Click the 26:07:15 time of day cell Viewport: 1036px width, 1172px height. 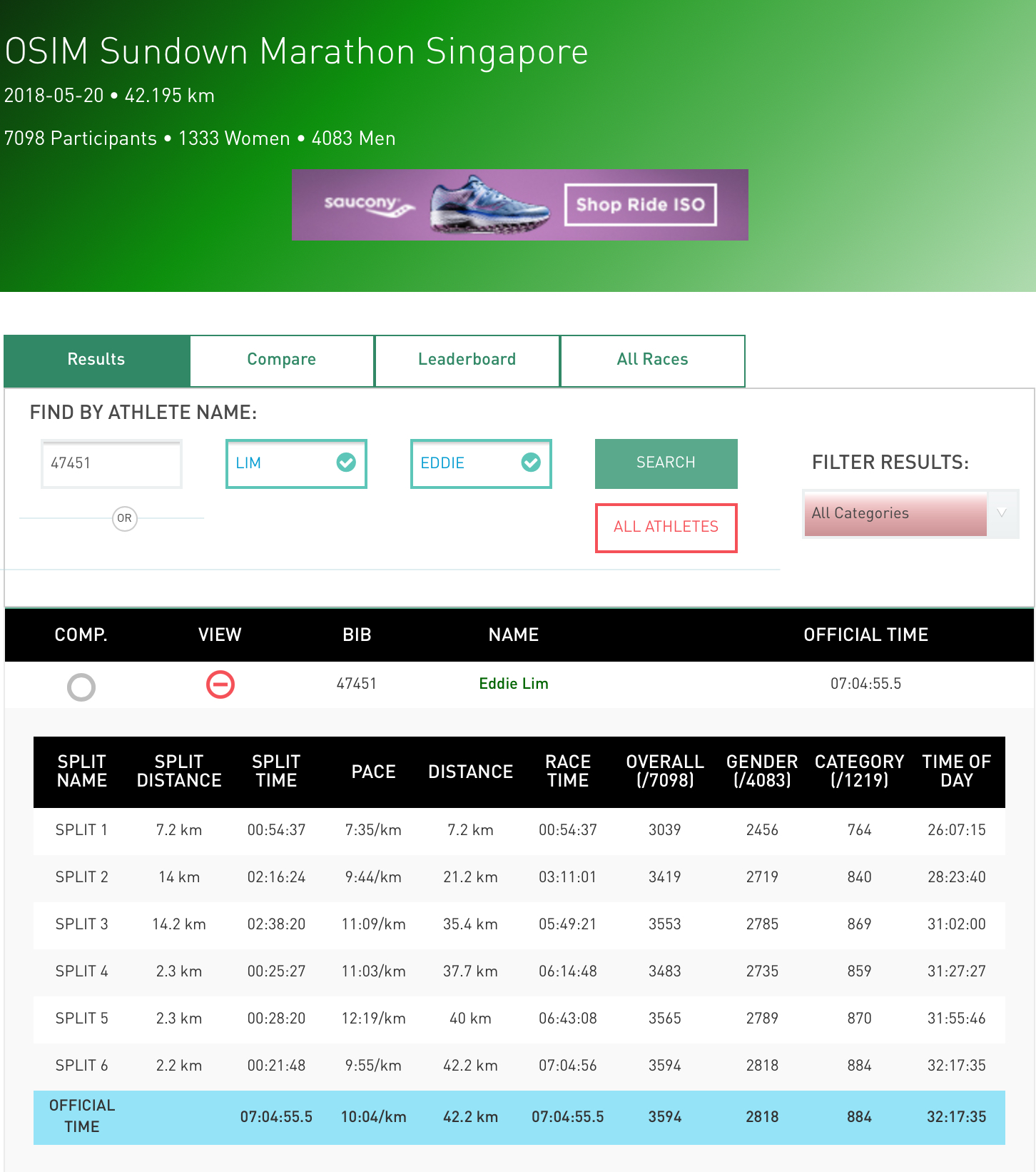956,830
